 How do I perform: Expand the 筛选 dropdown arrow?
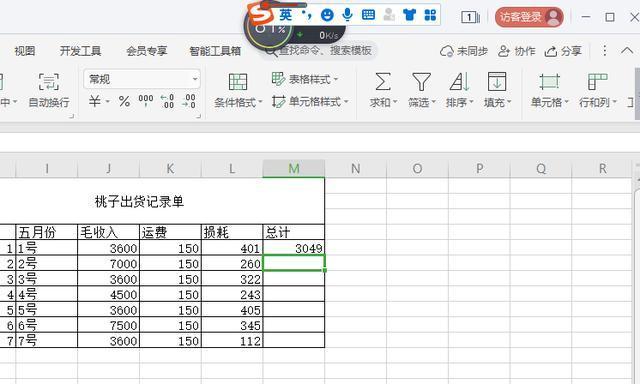coord(433,102)
